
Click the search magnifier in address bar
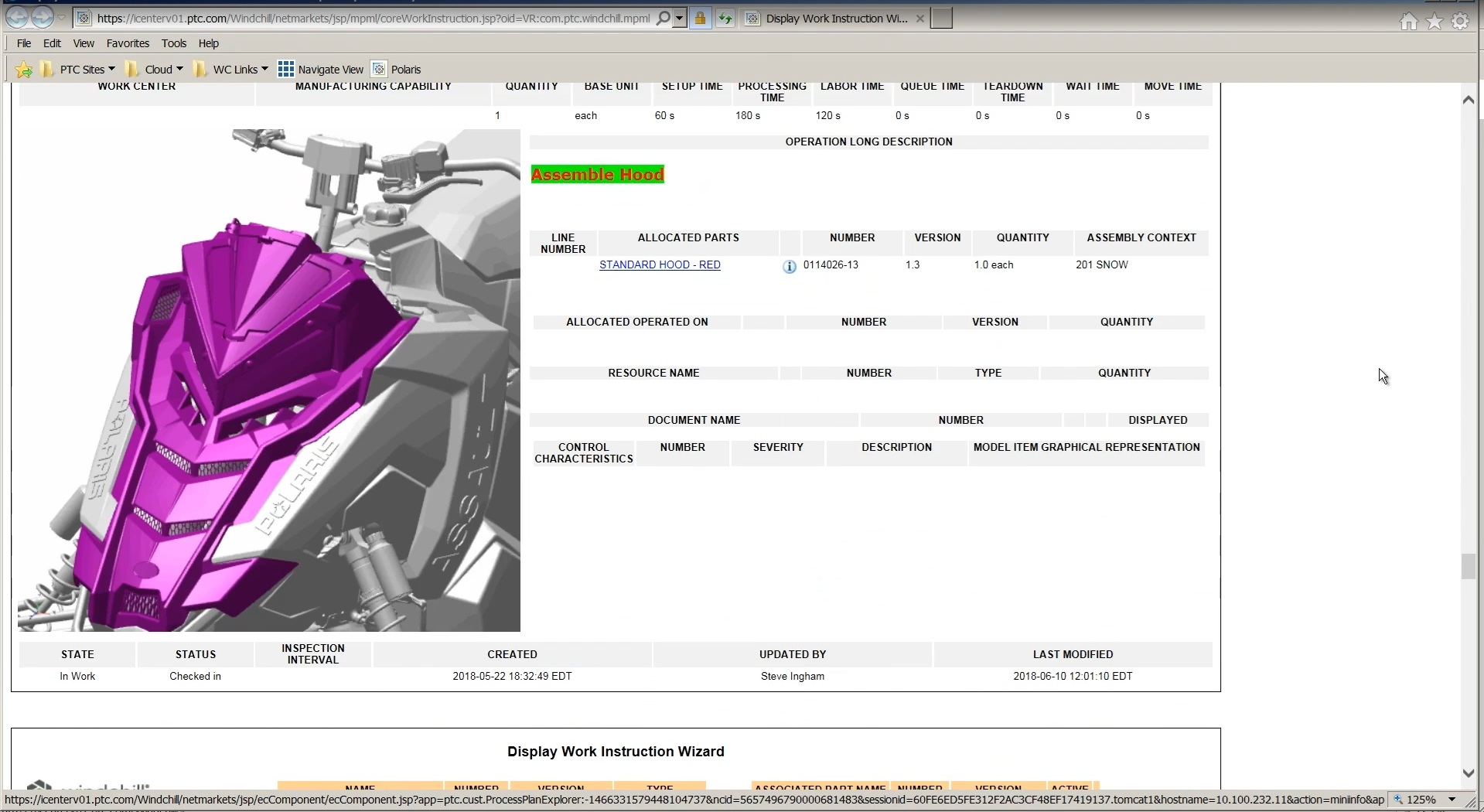tap(663, 18)
